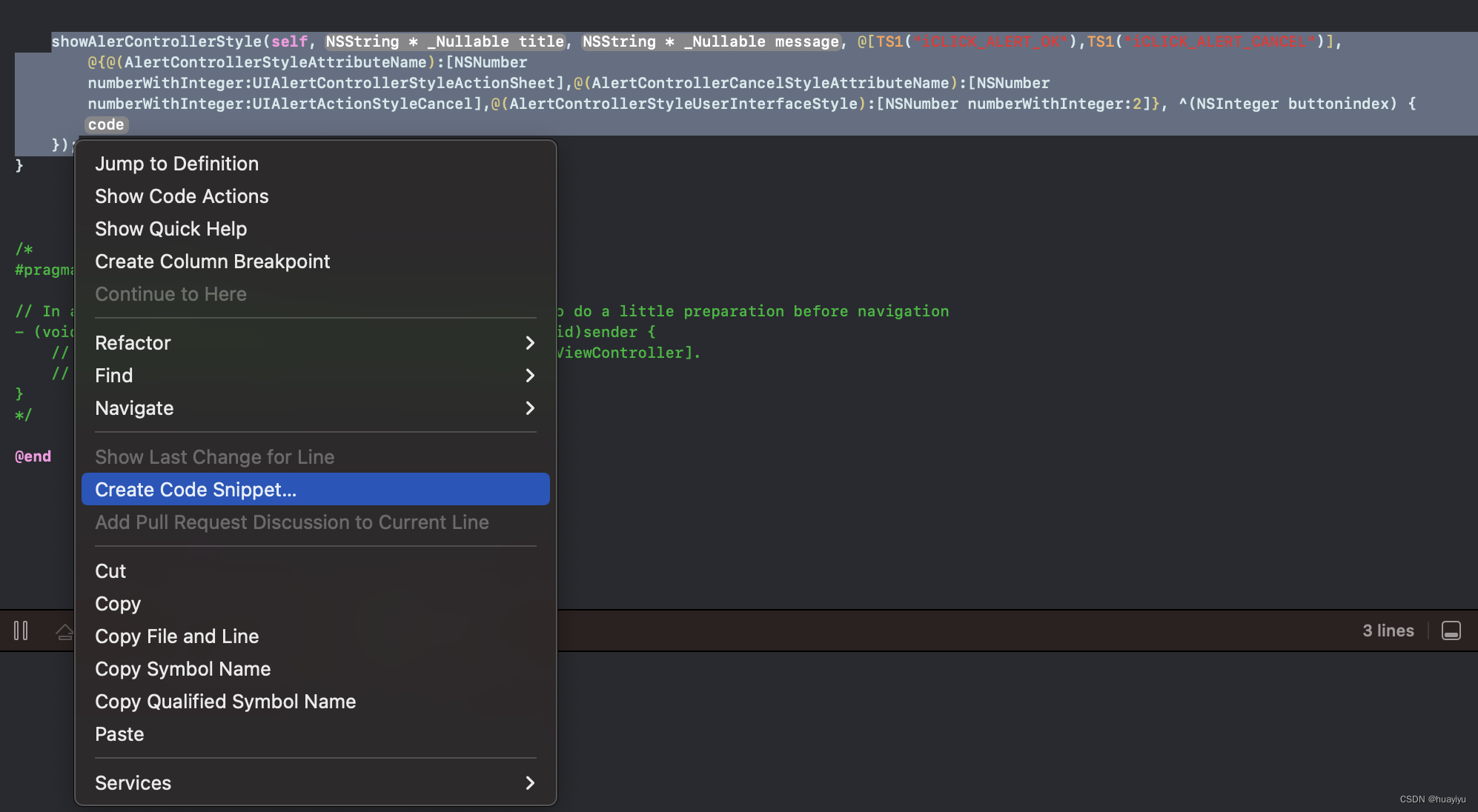Toggle the debug area panel icon

1451,630
